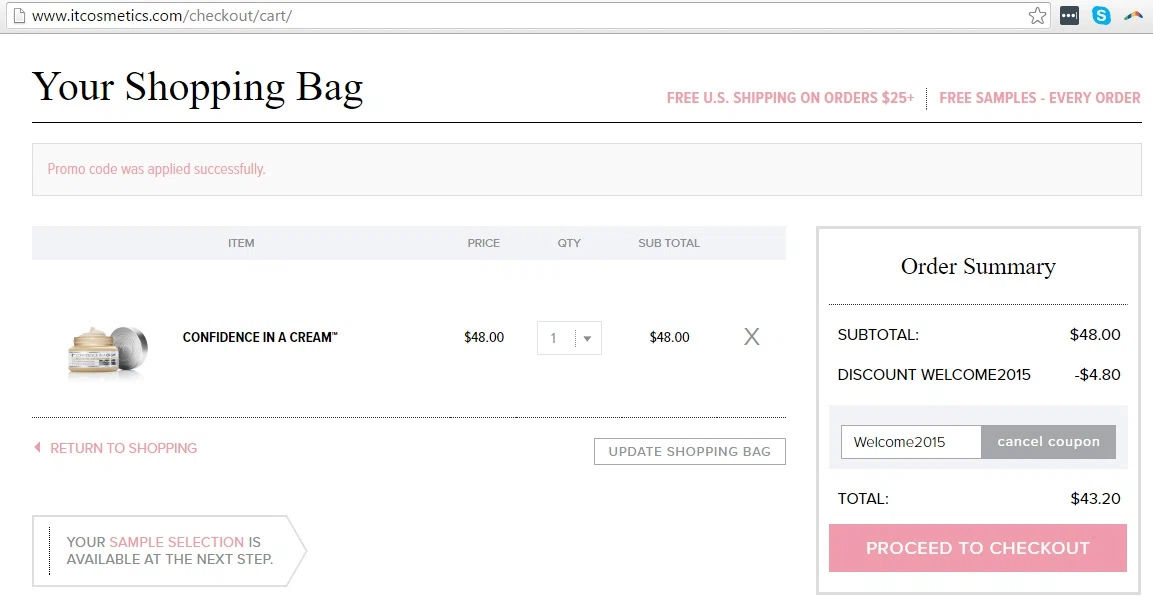This screenshot has height=607, width=1153.
Task: Click the Item column header
Action: [x=241, y=243]
